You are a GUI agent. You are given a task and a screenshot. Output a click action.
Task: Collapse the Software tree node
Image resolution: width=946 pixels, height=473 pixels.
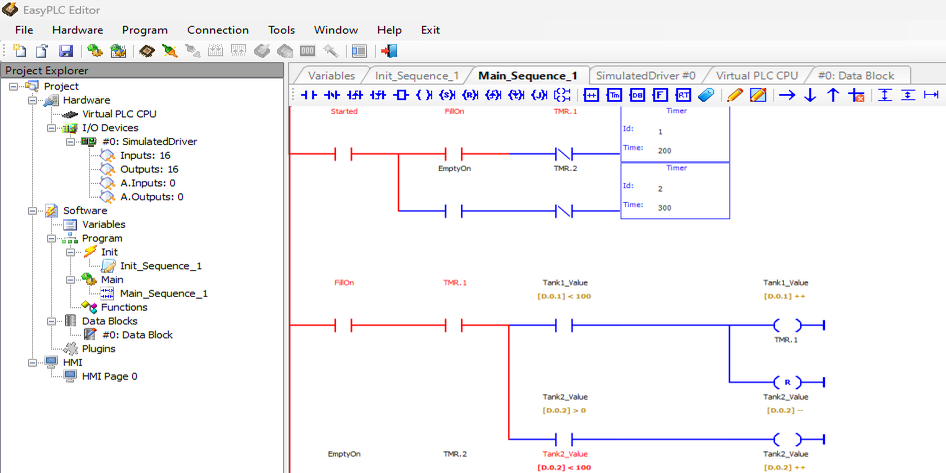[32, 211]
